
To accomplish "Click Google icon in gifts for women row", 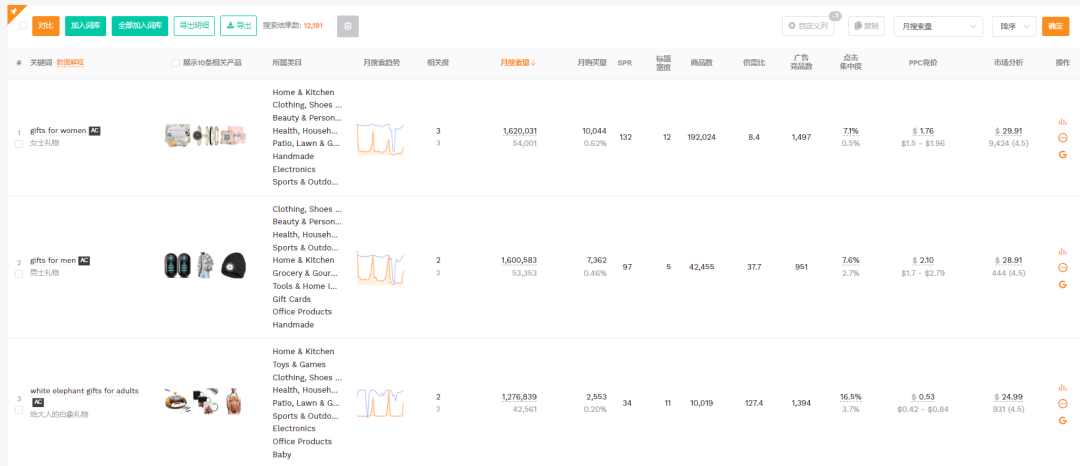I will (x=1062, y=155).
